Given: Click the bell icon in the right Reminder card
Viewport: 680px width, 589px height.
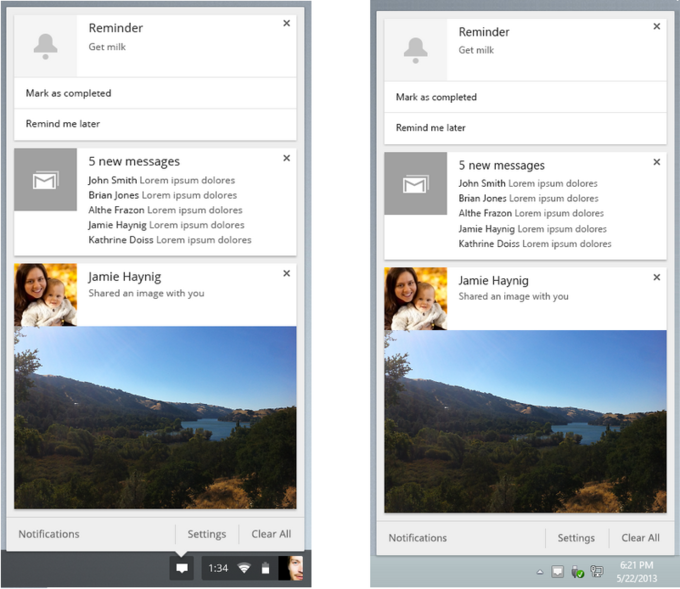Looking at the screenshot, I should [415, 50].
